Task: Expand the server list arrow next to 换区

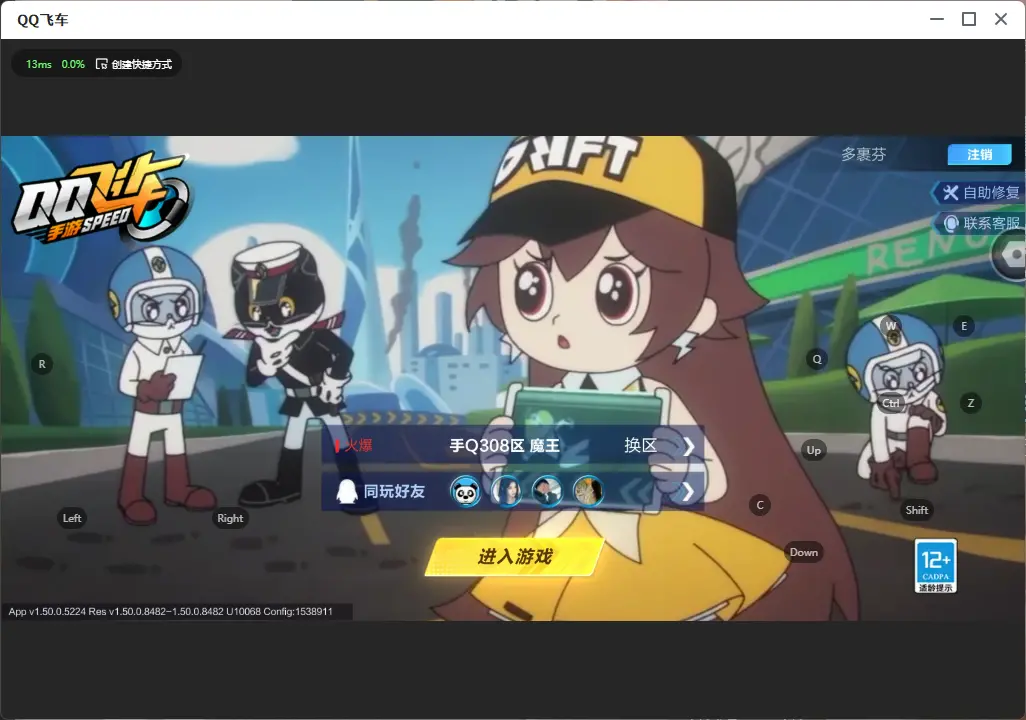Action: tap(688, 446)
